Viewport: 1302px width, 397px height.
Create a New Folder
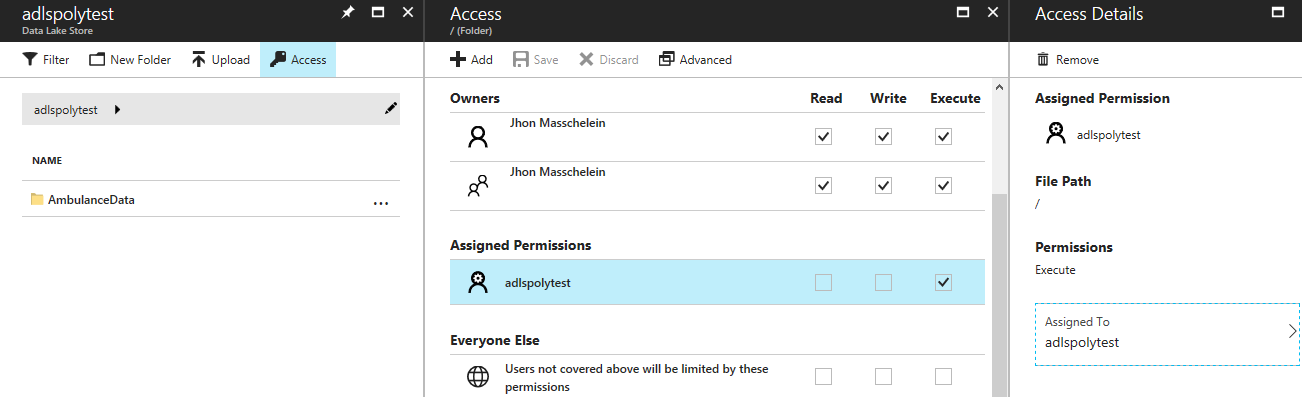[x=130, y=60]
